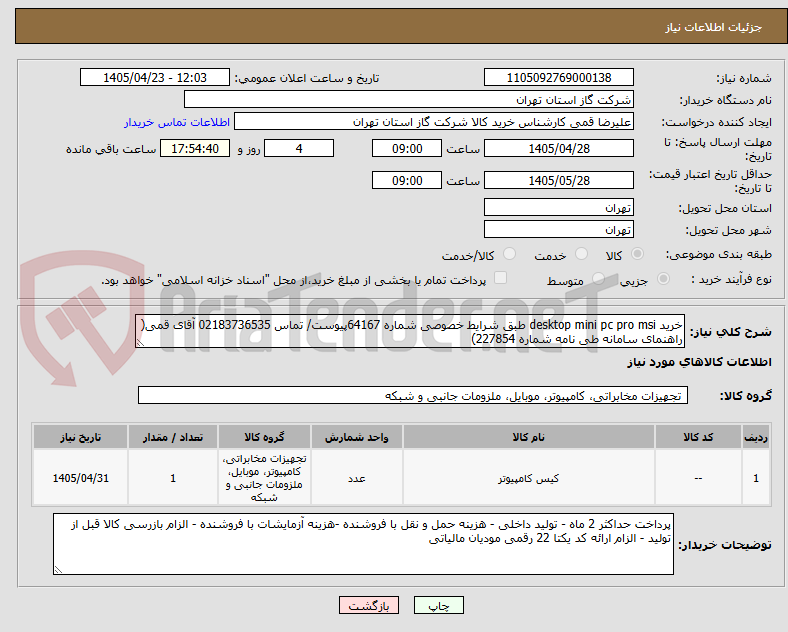788x632 pixels.
Task: Click the goods group field
Action: [413, 395]
